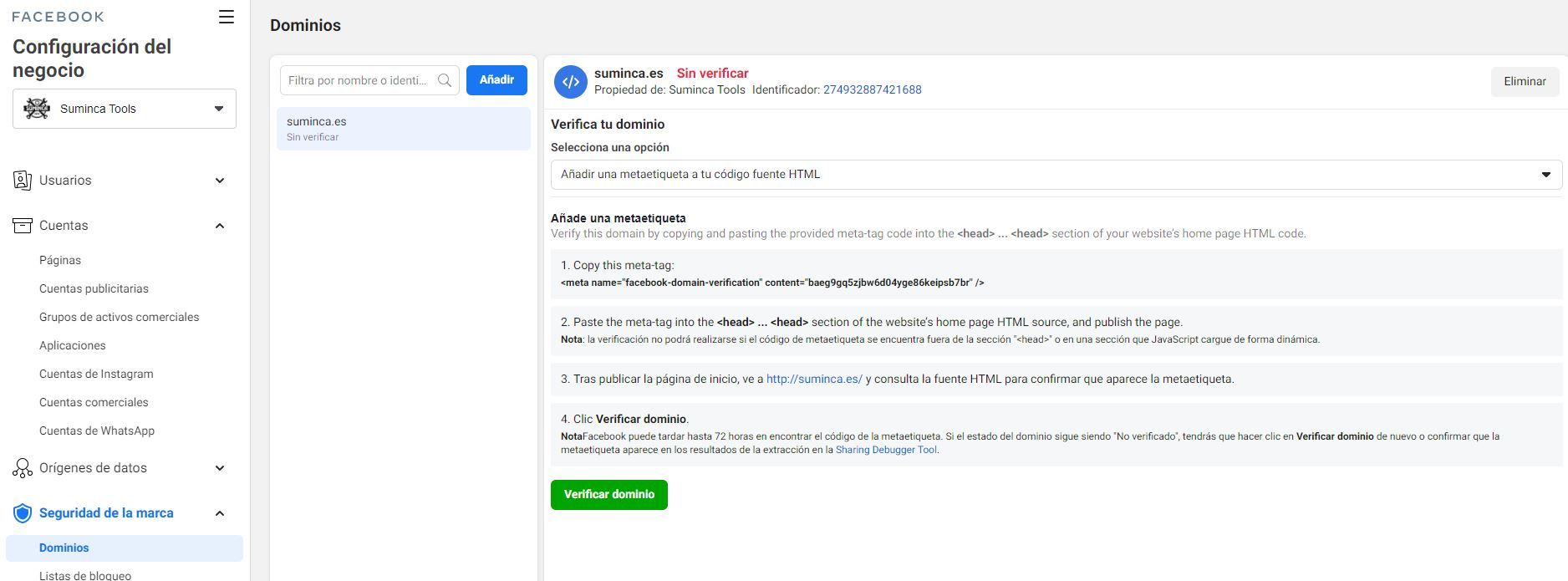1568x581 pixels.
Task: Click the Selecciona una opción label
Action: coord(610,148)
